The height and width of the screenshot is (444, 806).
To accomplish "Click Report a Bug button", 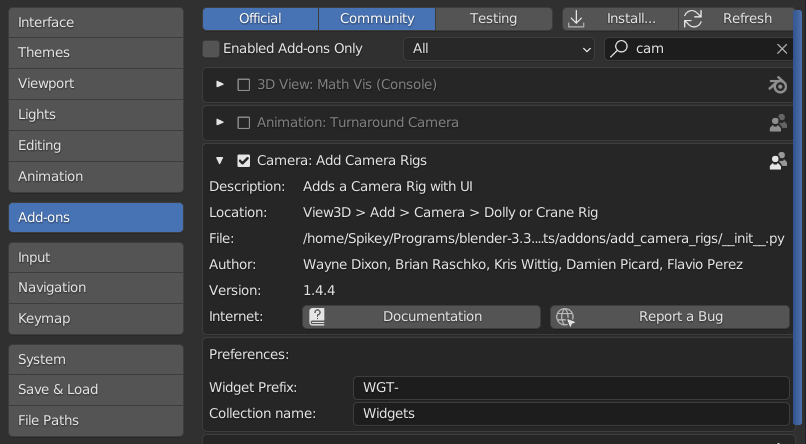I will [670, 317].
